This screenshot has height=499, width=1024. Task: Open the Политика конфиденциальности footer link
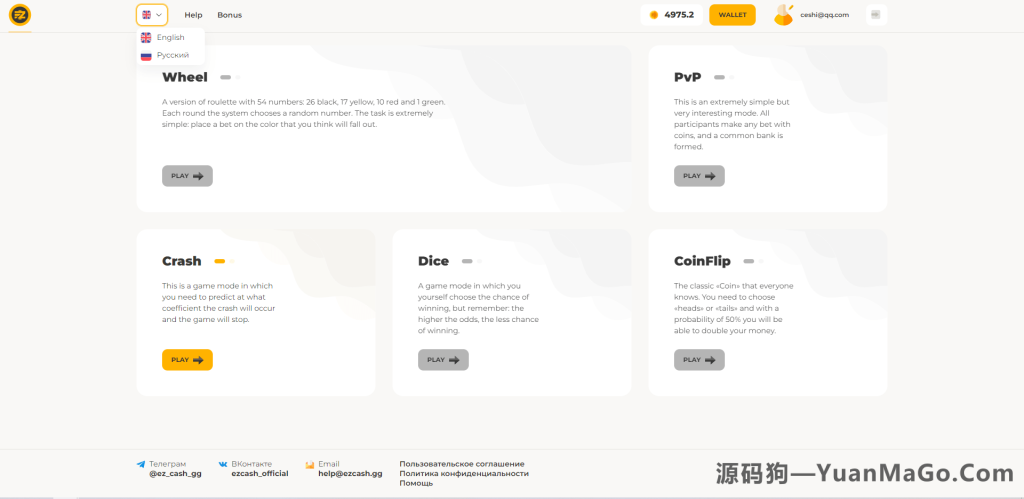coord(463,474)
